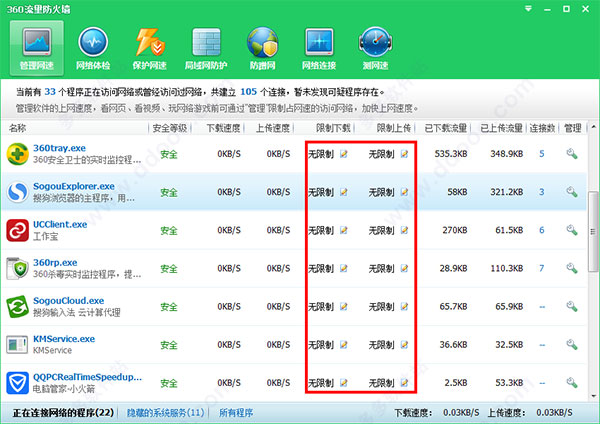This screenshot has height=424, width=600.
Task: Open manage tool for SogouExplorer.exe
Action: 572,192
